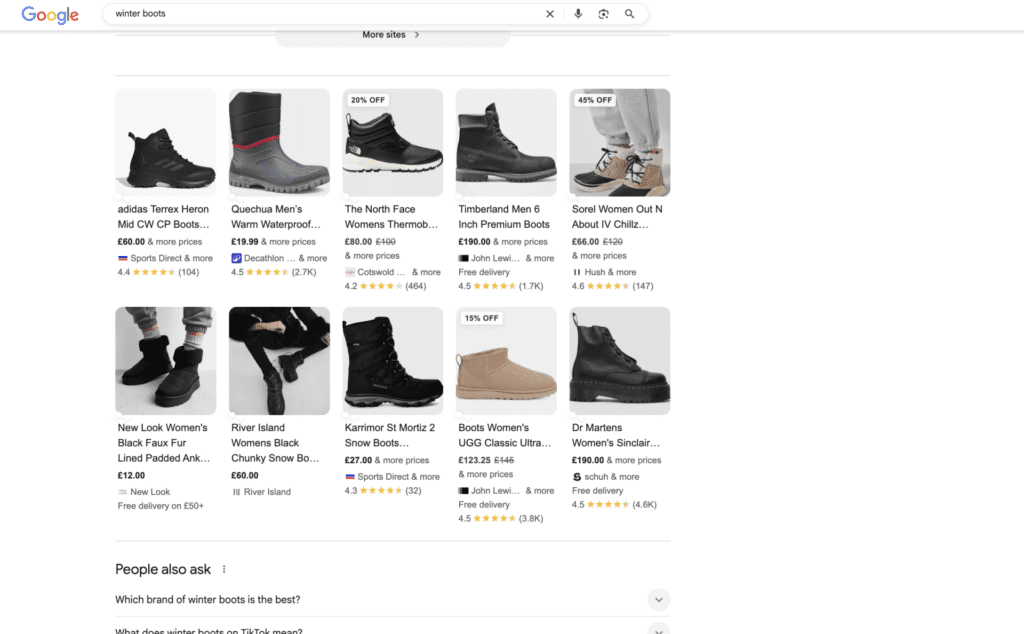Click the search magnifier icon
1024x634 pixels.
[x=629, y=14]
